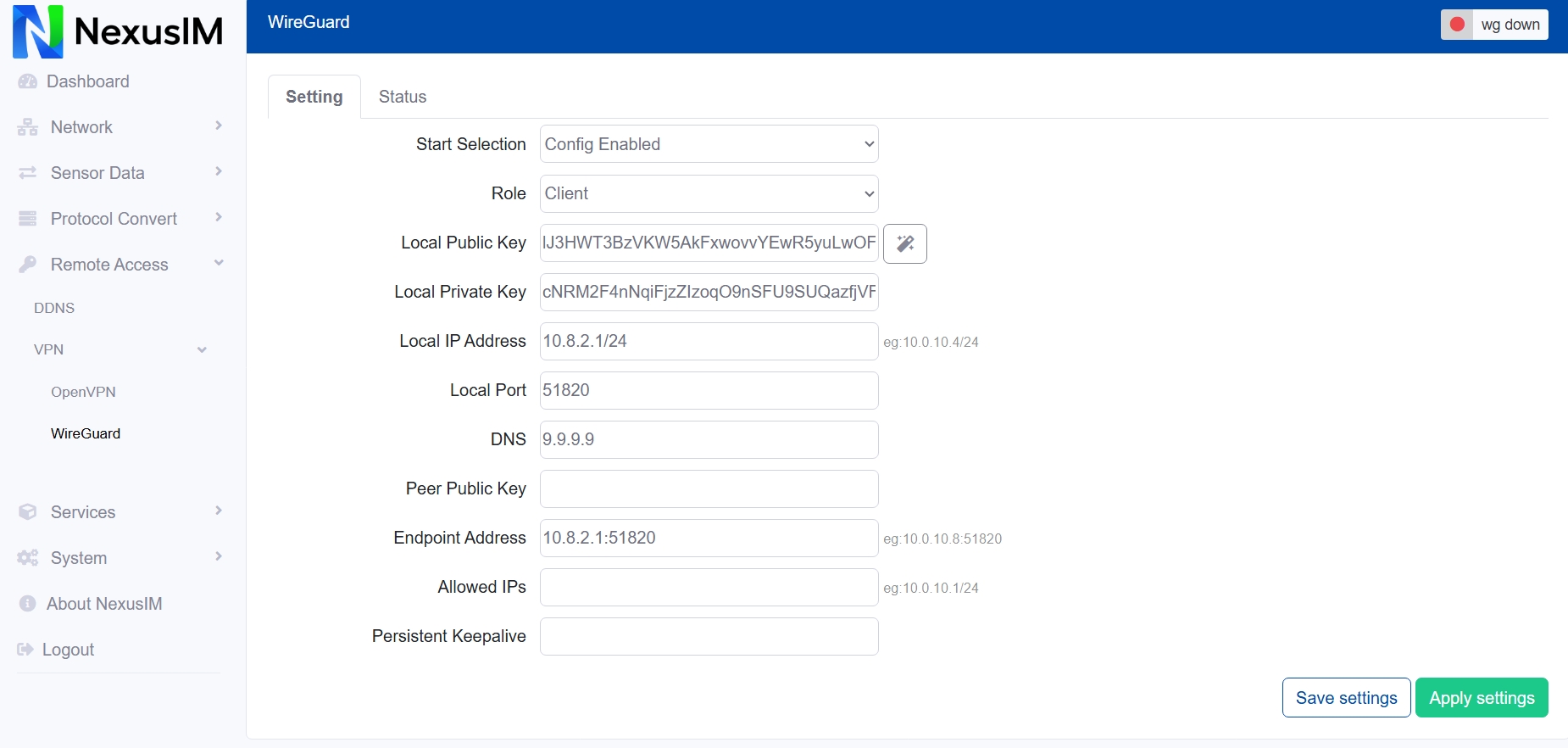Open the OpenVPN menu item
The image size is (1568, 748).
click(83, 392)
